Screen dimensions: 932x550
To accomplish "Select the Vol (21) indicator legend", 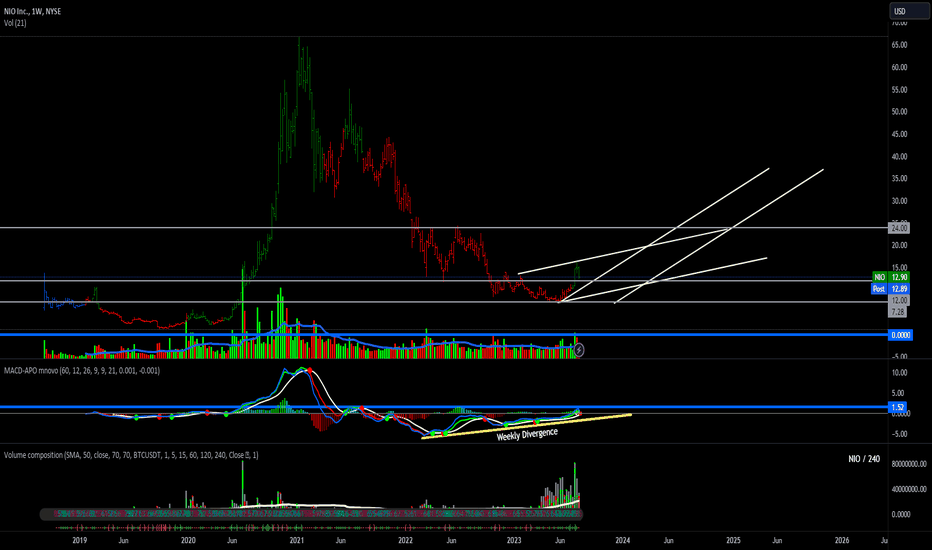I will click(15, 23).
